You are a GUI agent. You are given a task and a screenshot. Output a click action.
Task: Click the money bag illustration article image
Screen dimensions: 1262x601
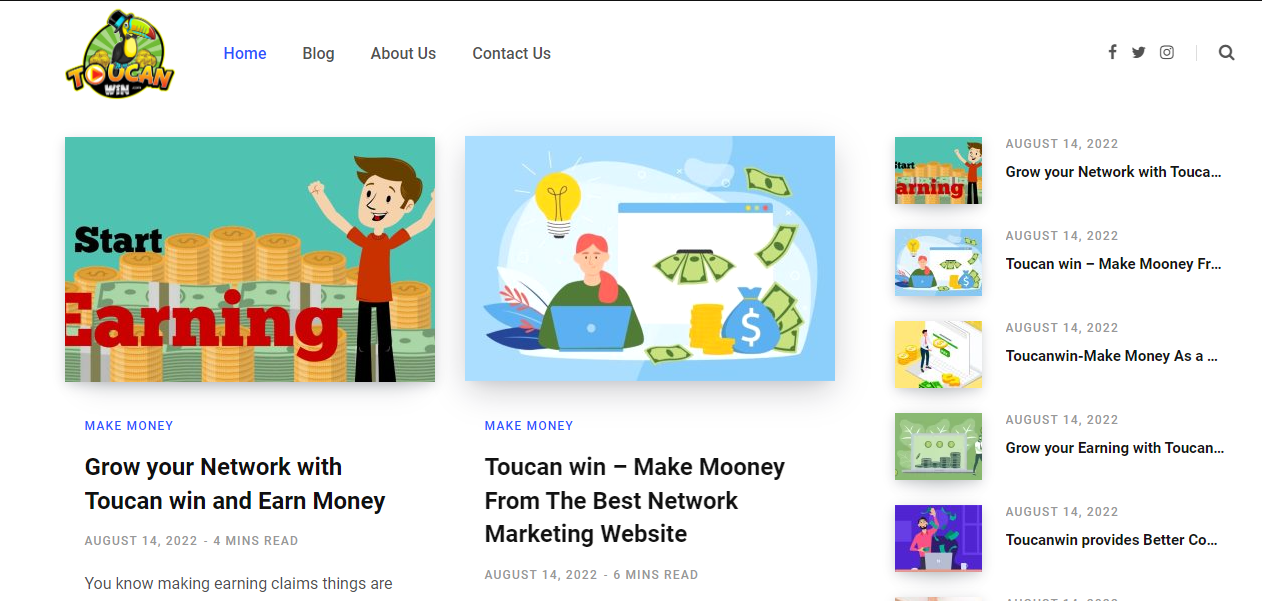[650, 257]
